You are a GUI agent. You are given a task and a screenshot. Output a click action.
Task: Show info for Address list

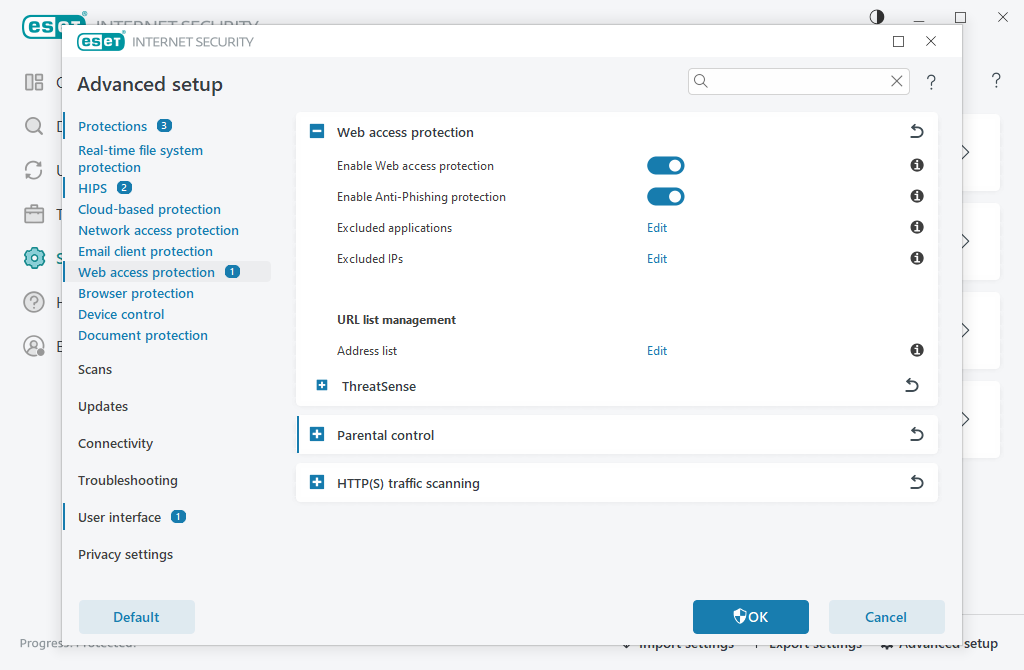[x=917, y=350]
